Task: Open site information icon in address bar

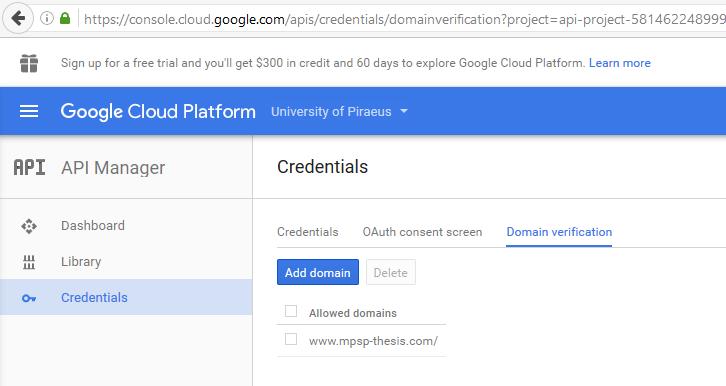Action: 47,19
